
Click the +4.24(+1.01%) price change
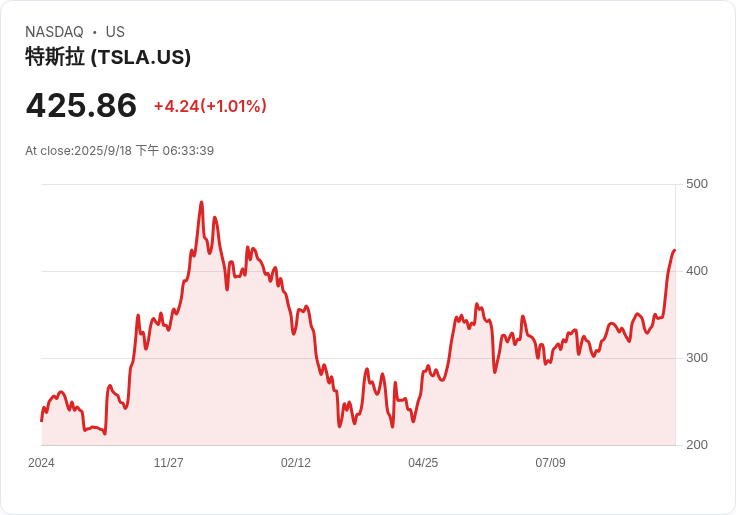click(210, 106)
